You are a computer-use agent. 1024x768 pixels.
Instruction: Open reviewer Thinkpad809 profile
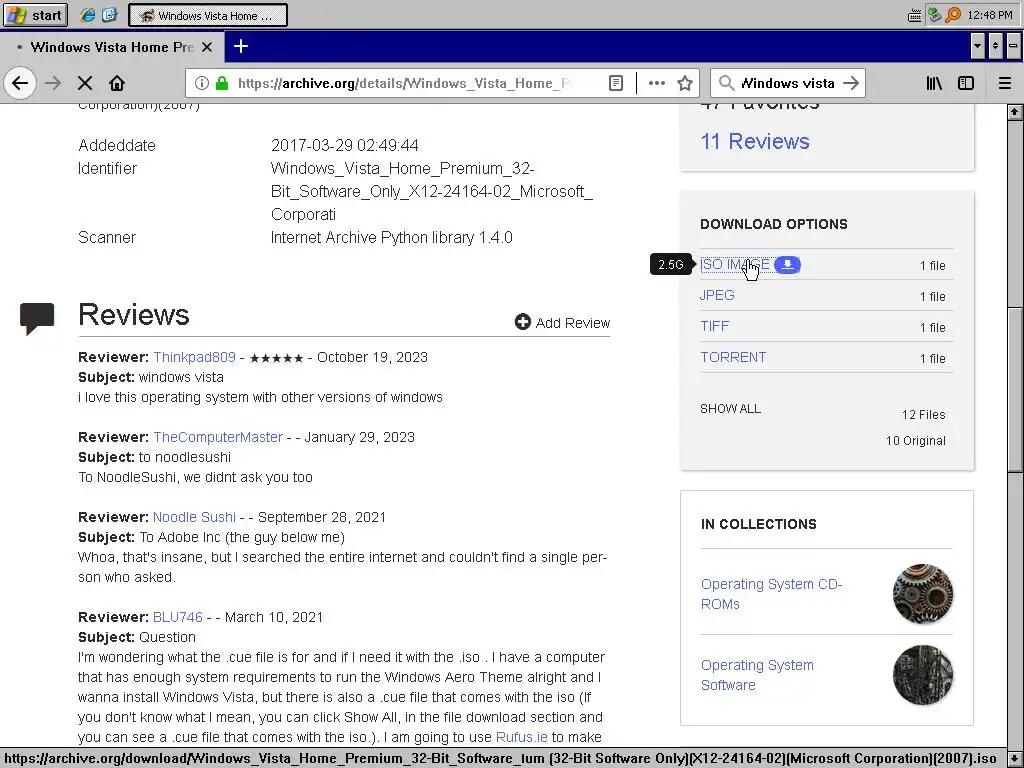[x=194, y=357]
